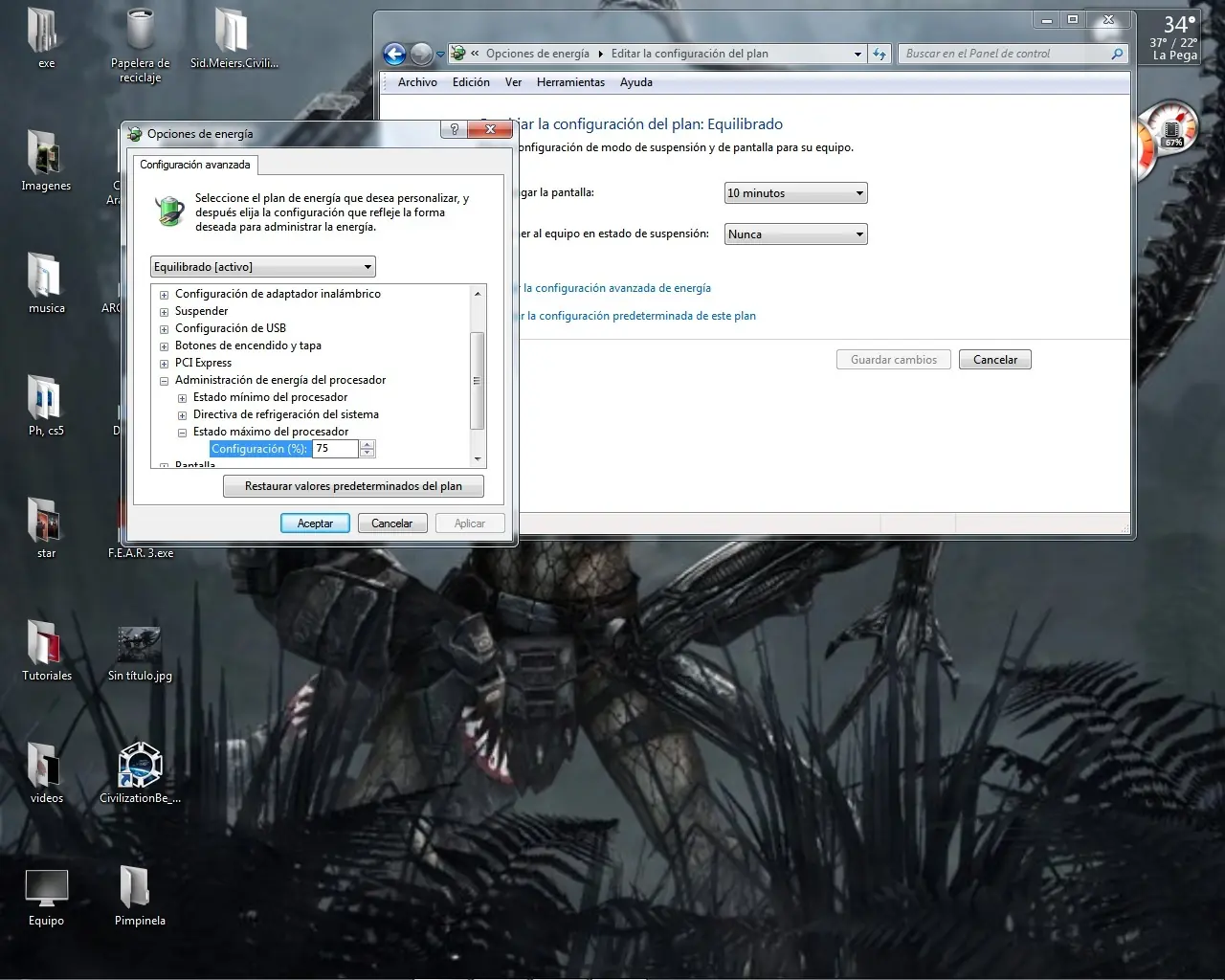Open the Ayuda menu
The image size is (1225, 980).
pyautogui.click(x=636, y=82)
